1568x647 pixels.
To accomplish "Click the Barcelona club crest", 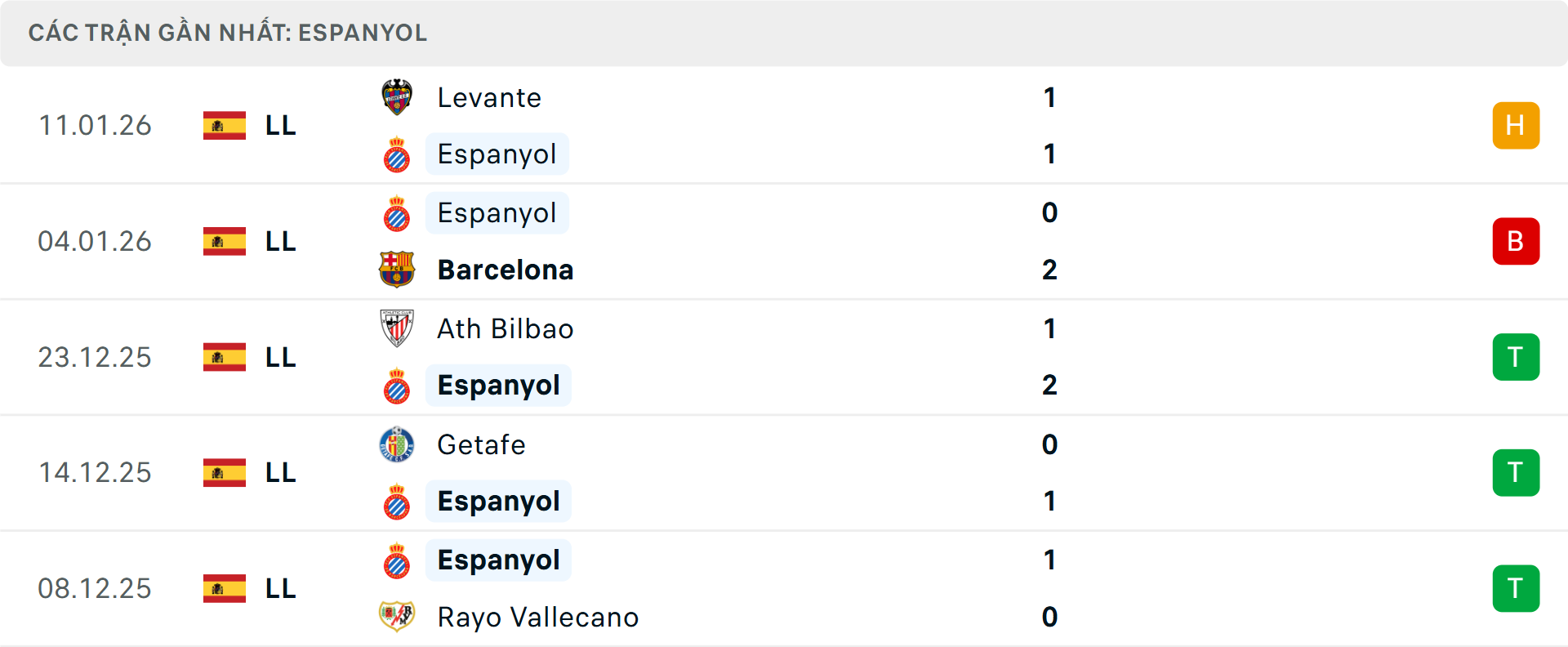I will [398, 270].
